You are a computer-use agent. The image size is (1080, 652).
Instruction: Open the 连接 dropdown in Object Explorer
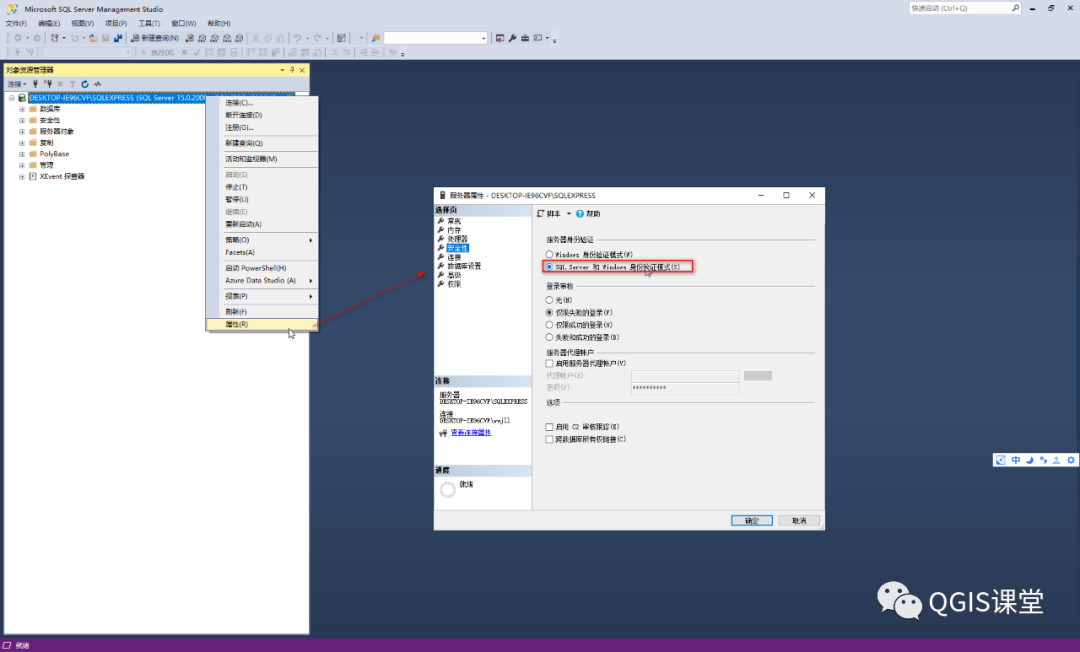[17, 84]
